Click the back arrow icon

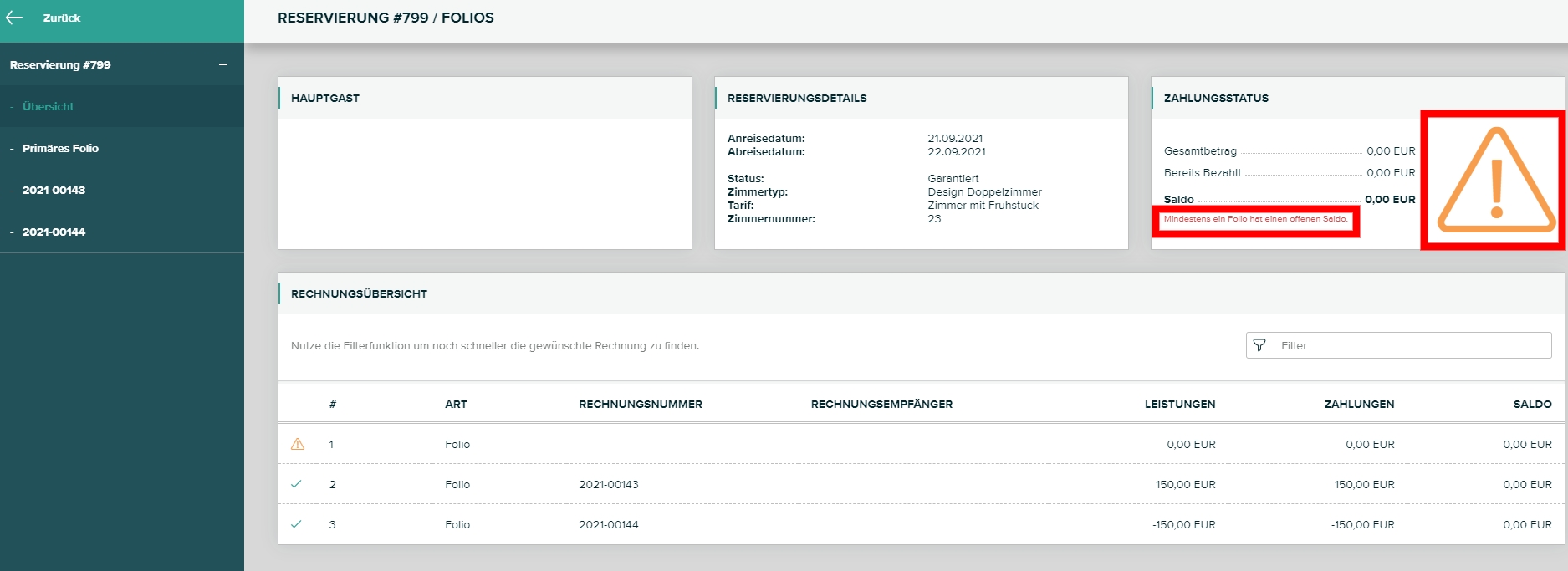click(14, 18)
